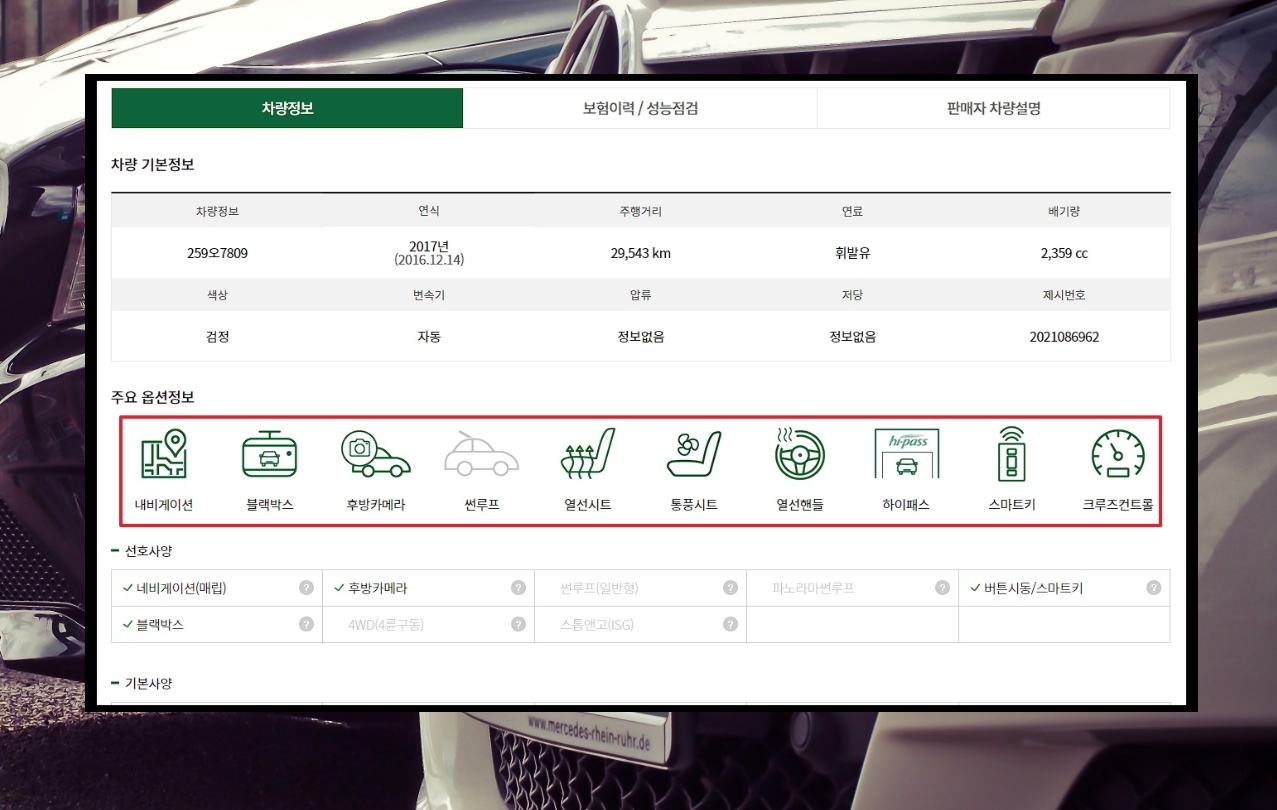Click the 열선시트 heated seat icon
Screen dimensions: 1277x810
pos(587,454)
